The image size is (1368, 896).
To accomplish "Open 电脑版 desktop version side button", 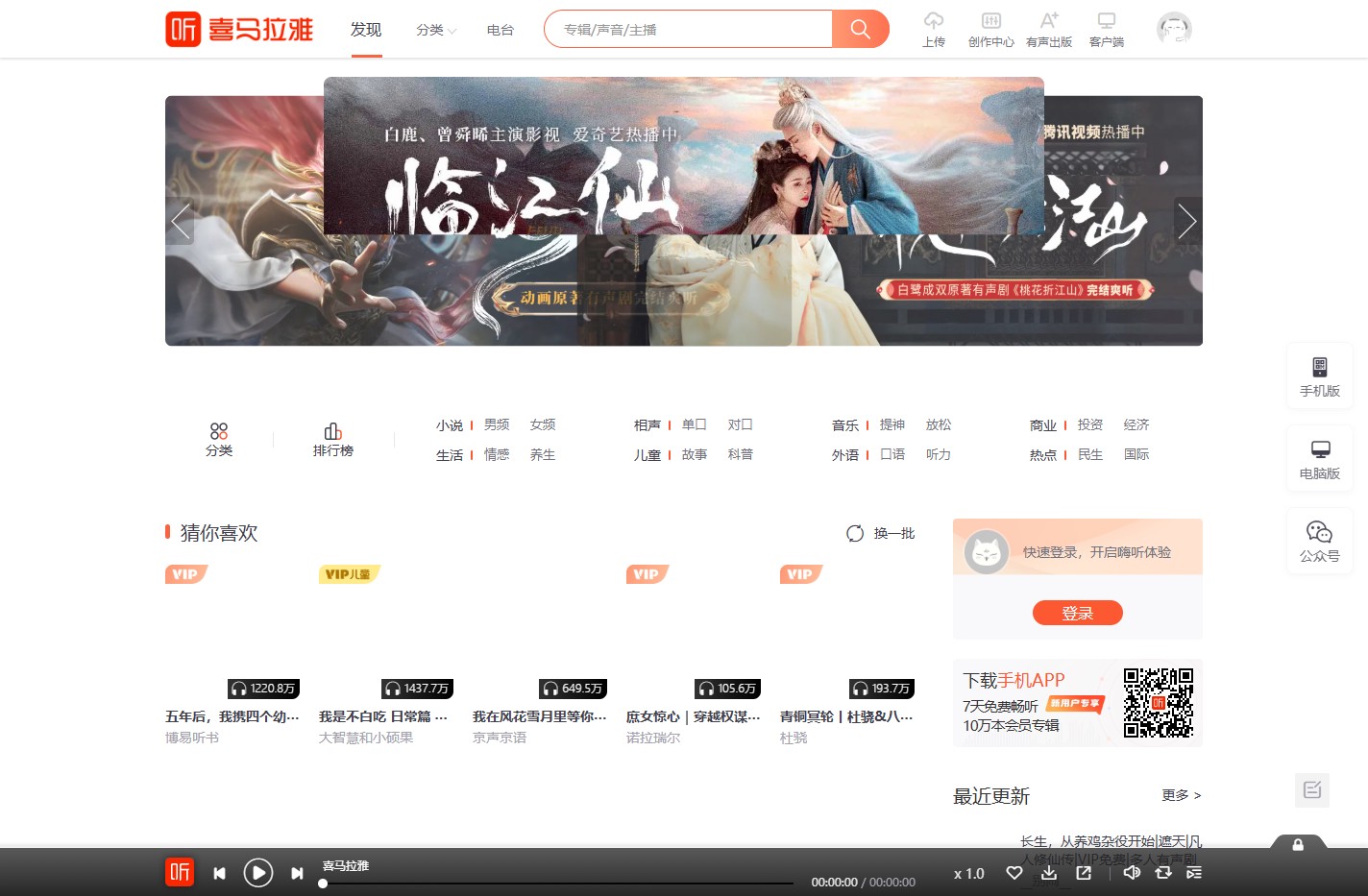I will (1320, 459).
